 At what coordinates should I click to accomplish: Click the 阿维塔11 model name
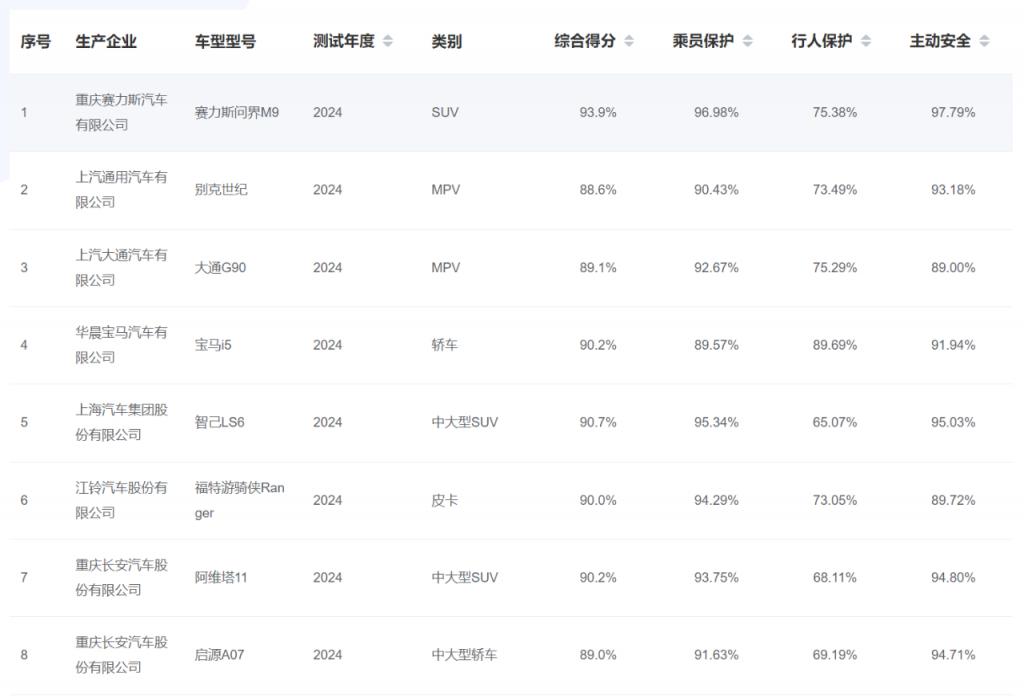(220, 577)
